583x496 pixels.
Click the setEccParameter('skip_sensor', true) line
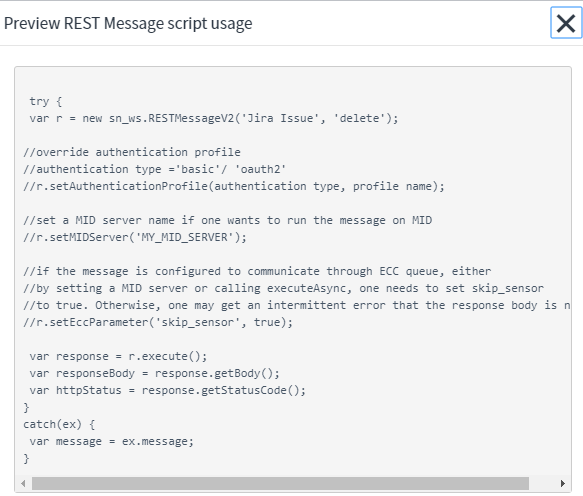click(x=158, y=322)
